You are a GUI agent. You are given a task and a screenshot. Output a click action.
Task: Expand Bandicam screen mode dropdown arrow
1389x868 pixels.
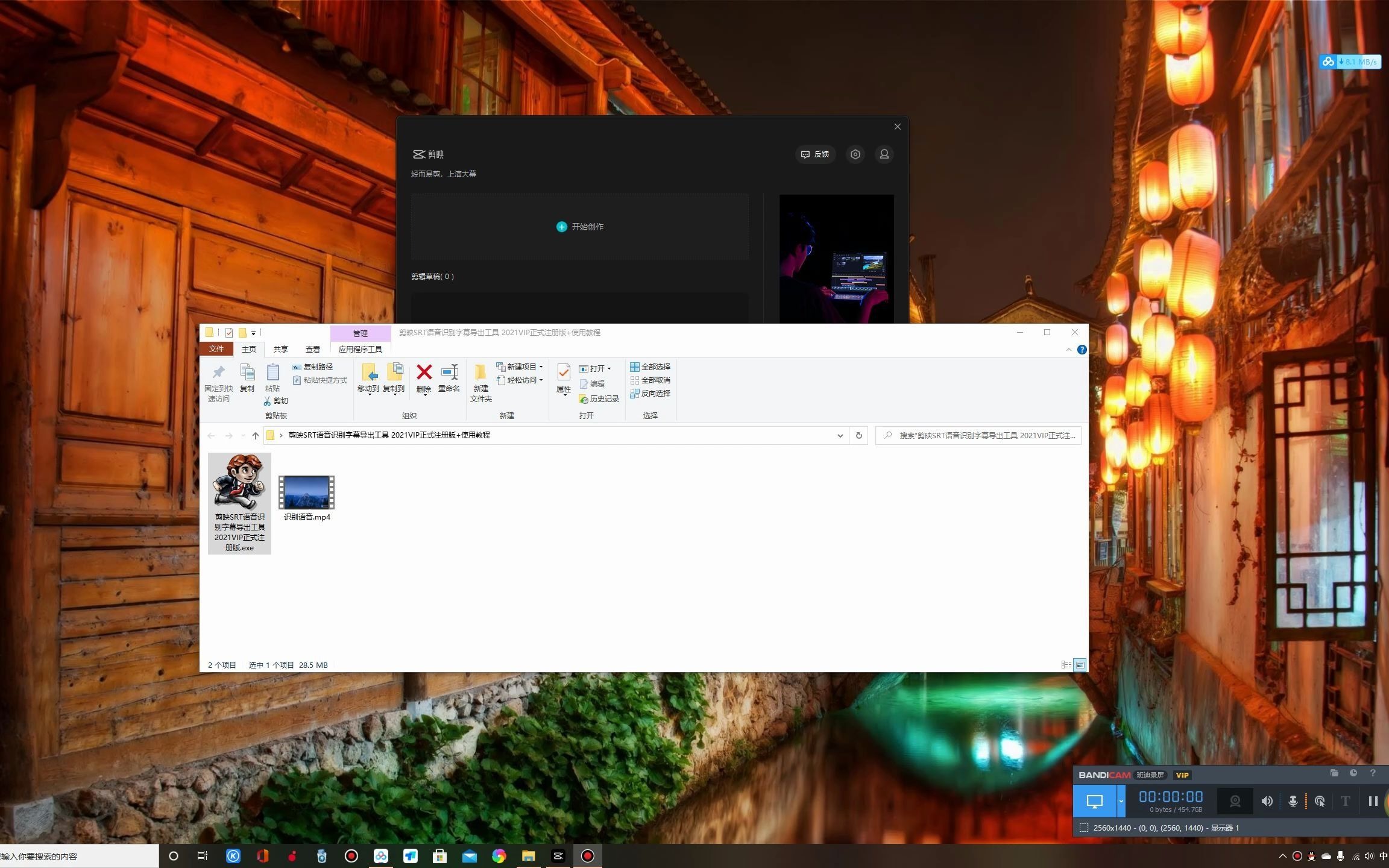(x=1121, y=801)
